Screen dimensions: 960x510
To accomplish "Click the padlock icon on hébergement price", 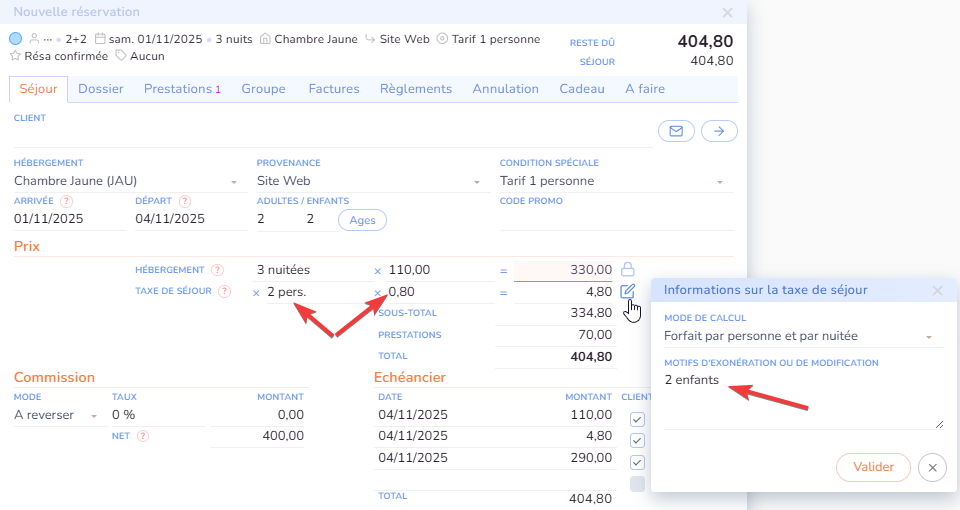I will (x=628, y=269).
